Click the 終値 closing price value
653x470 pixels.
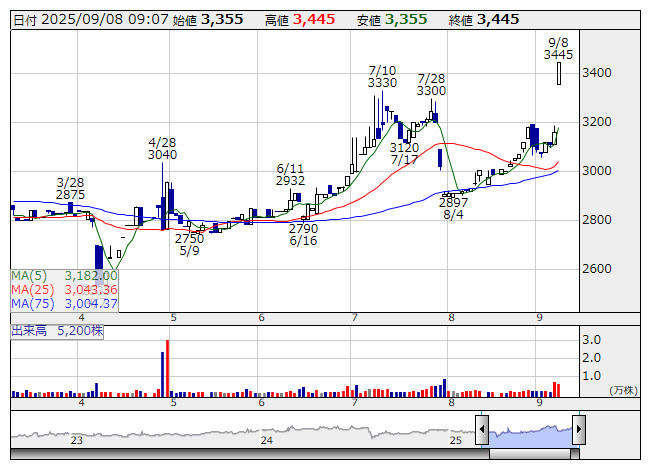(x=497, y=20)
